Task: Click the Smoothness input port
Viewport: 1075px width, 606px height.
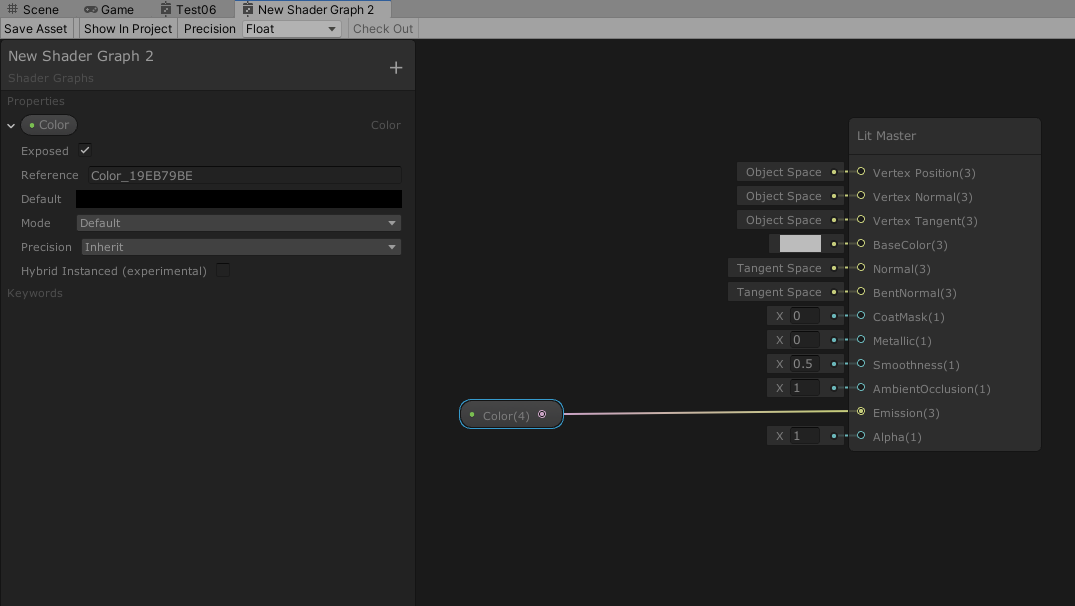Action: pyautogui.click(x=860, y=364)
